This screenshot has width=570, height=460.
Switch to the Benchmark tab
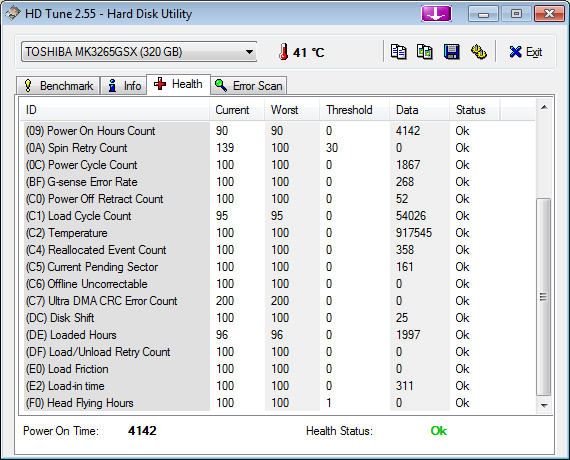tap(58, 86)
